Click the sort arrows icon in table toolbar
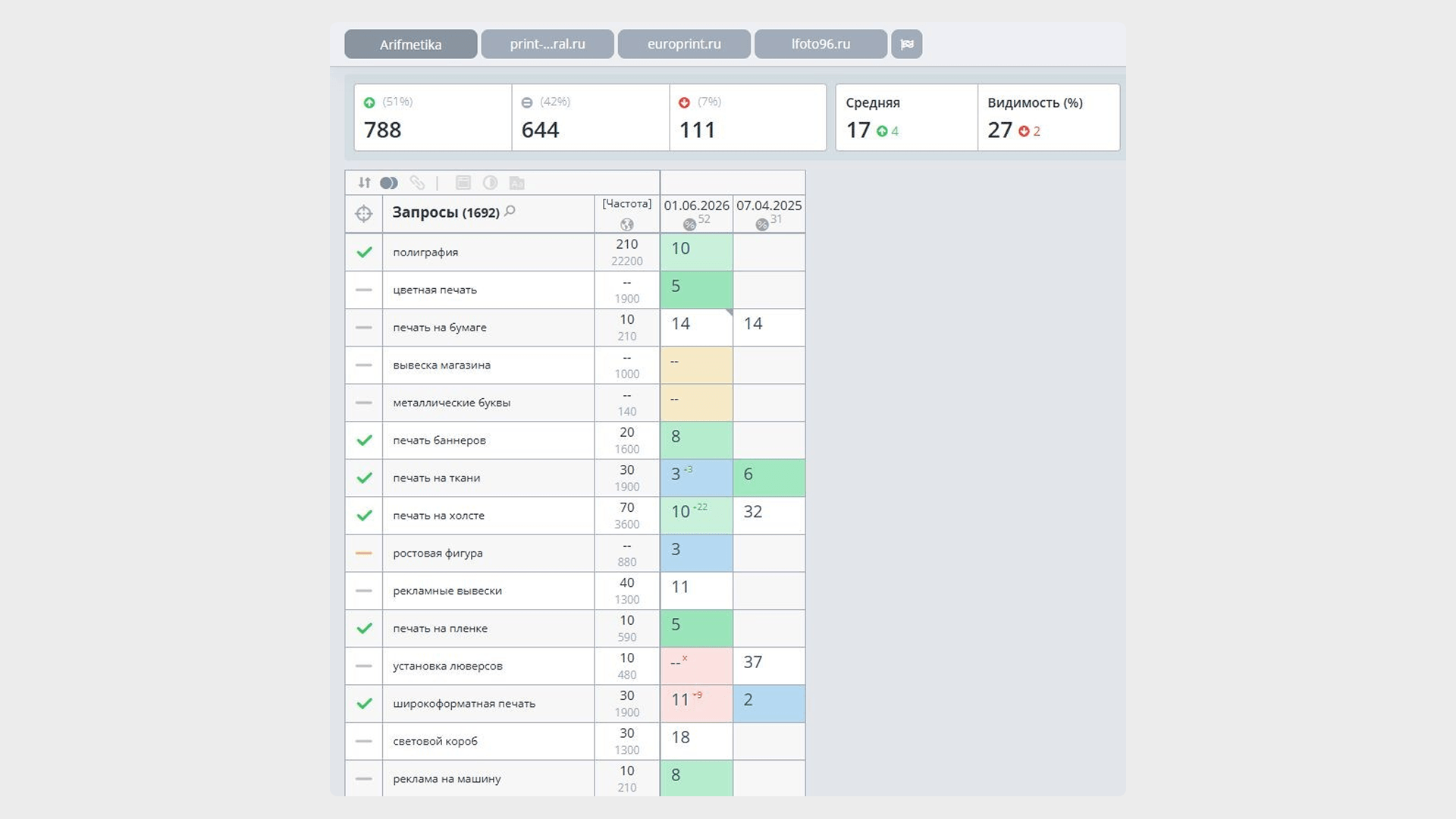Viewport: 1456px width, 819px height. tap(365, 183)
